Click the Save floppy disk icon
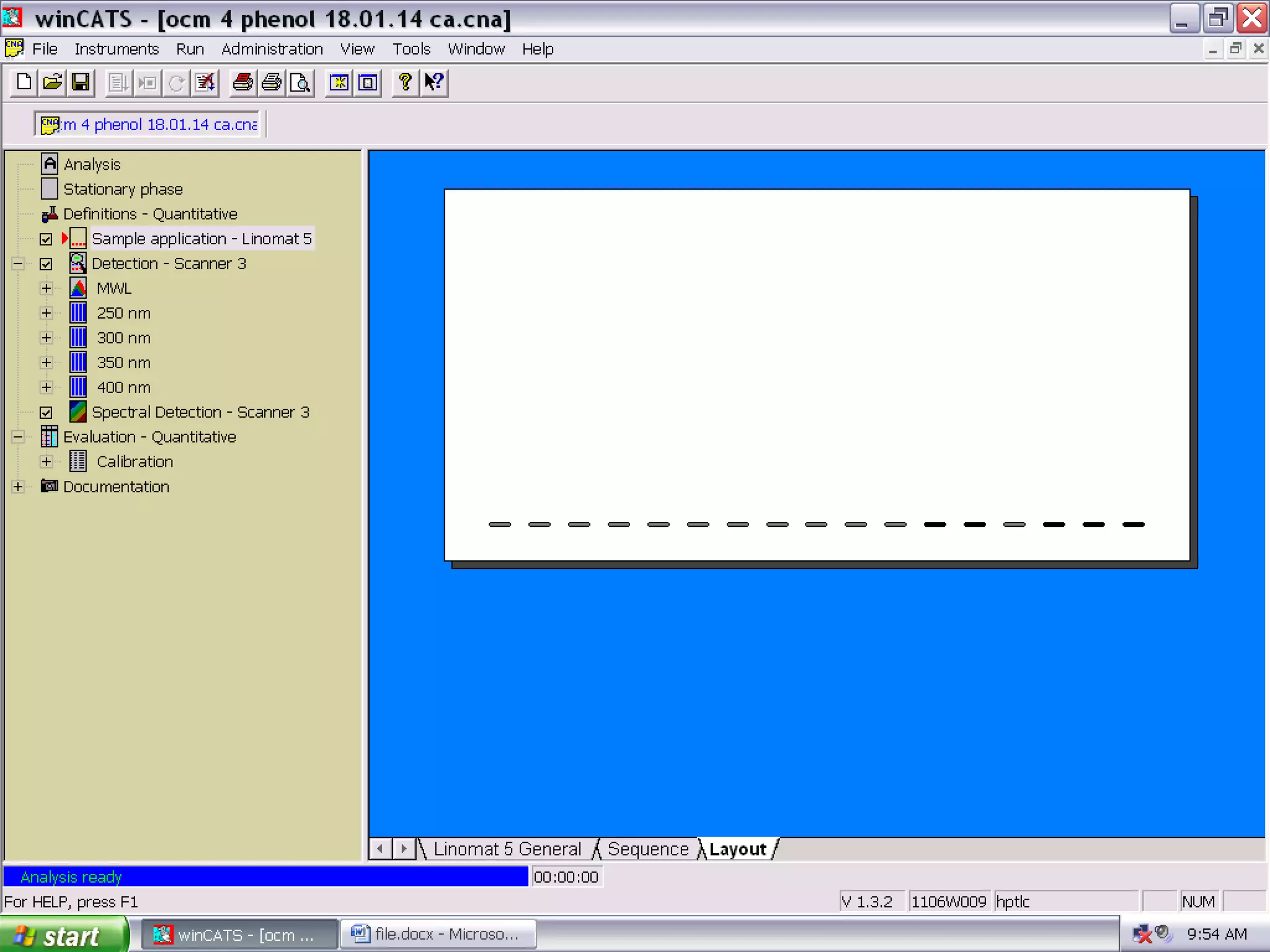Viewport: 1270px width, 952px height. 81,82
